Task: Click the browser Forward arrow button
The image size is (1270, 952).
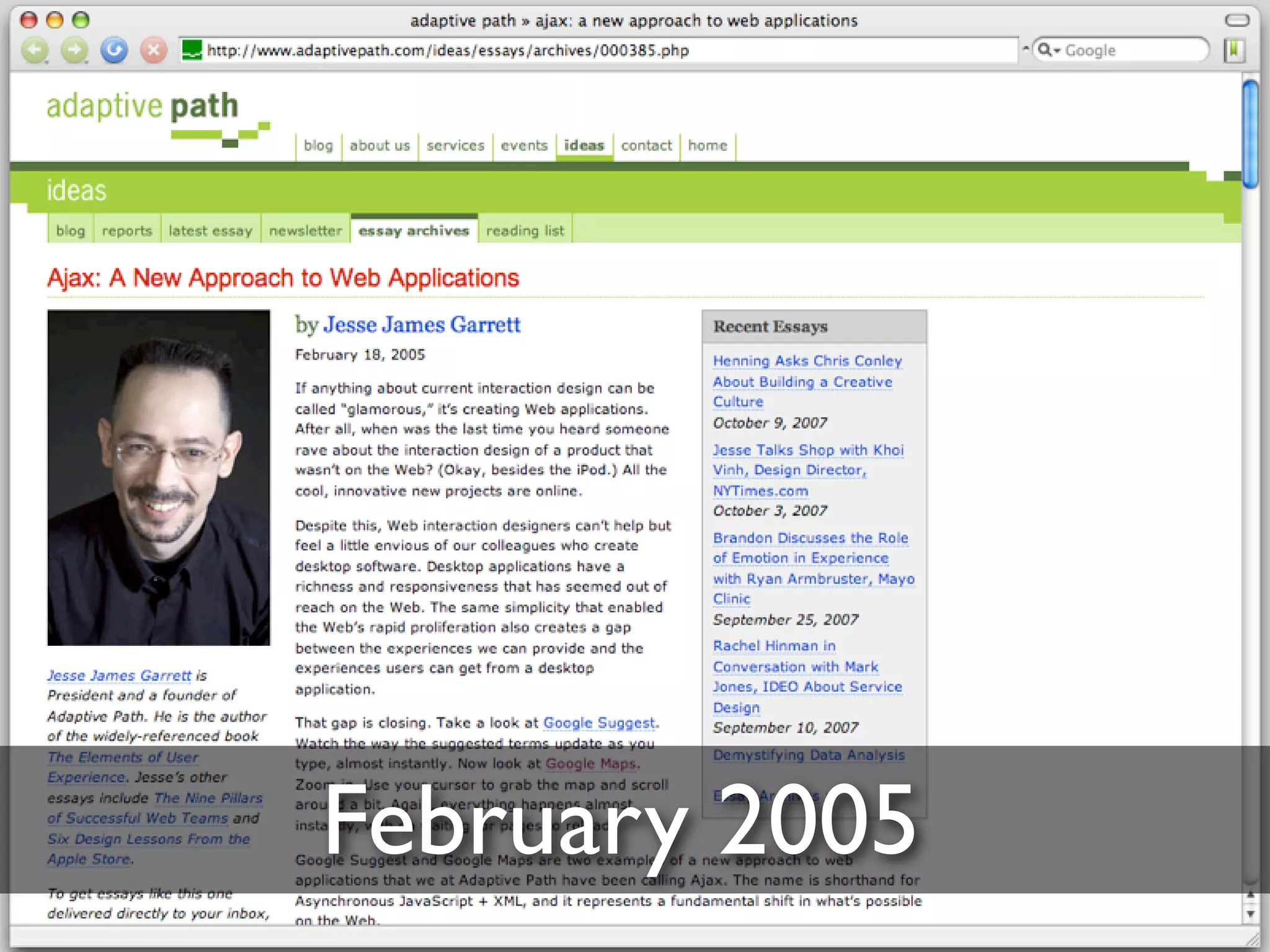Action: pyautogui.click(x=74, y=50)
